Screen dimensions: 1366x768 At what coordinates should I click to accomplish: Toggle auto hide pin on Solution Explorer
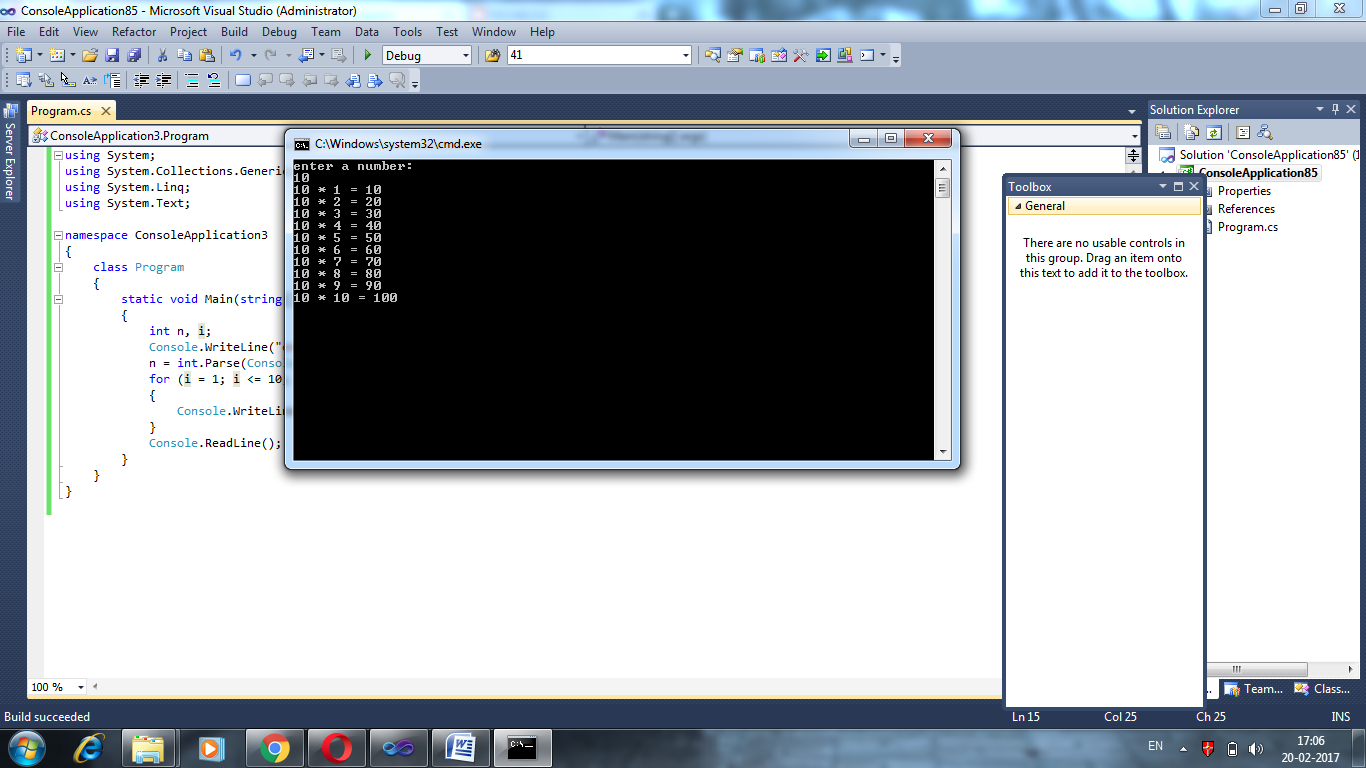coord(1334,110)
